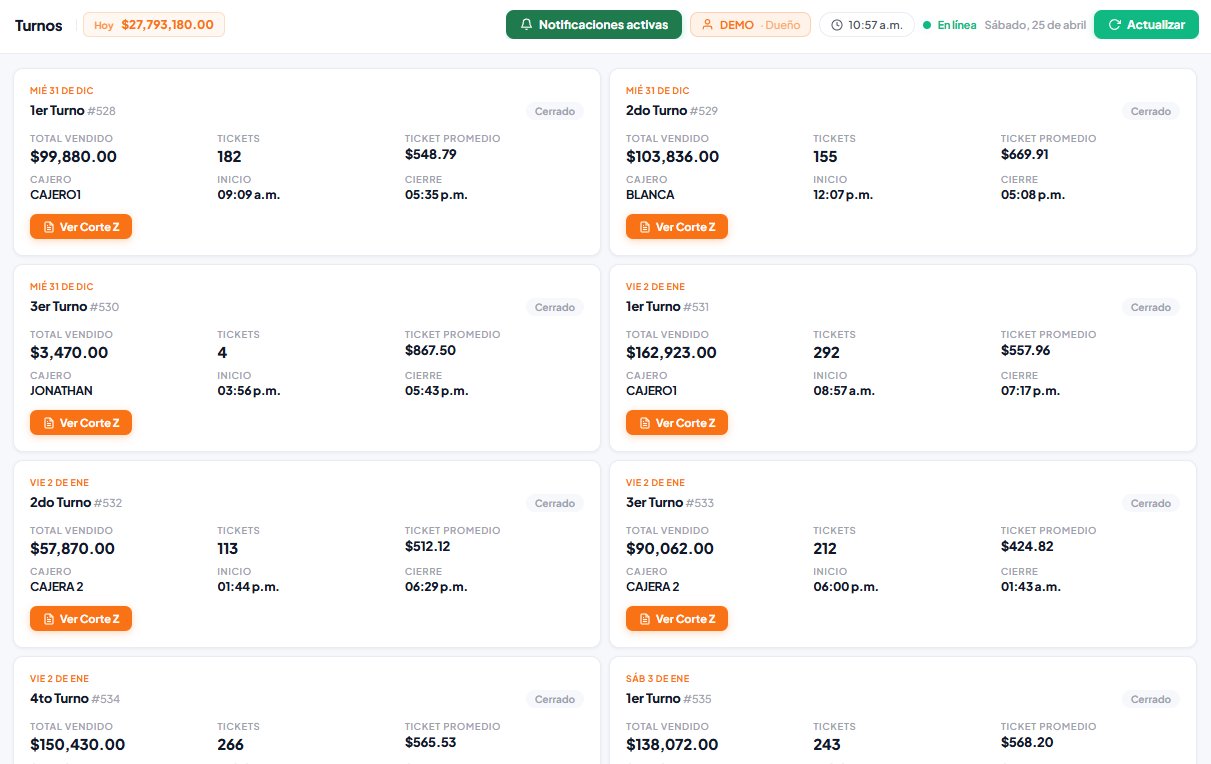Click the refresh icon in the Actualizar button
Image resolution: width=1211 pixels, height=764 pixels.
[1114, 25]
